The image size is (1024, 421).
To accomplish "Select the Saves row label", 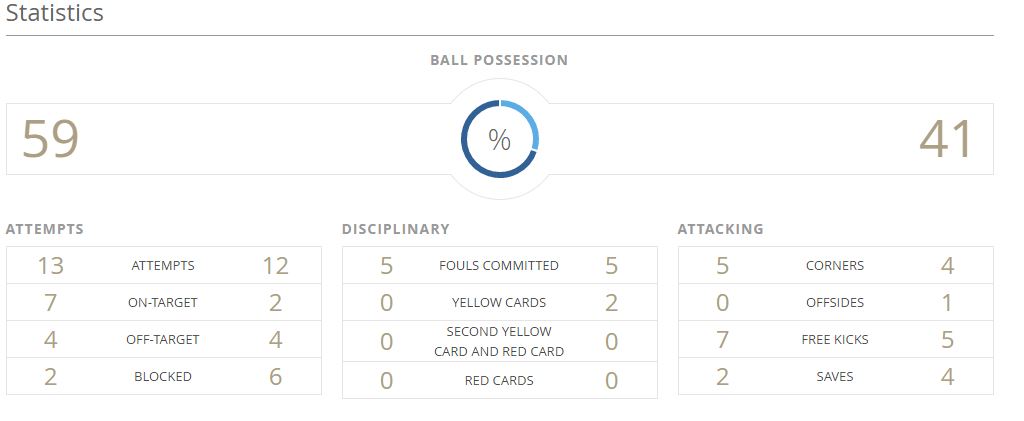I will [835, 377].
